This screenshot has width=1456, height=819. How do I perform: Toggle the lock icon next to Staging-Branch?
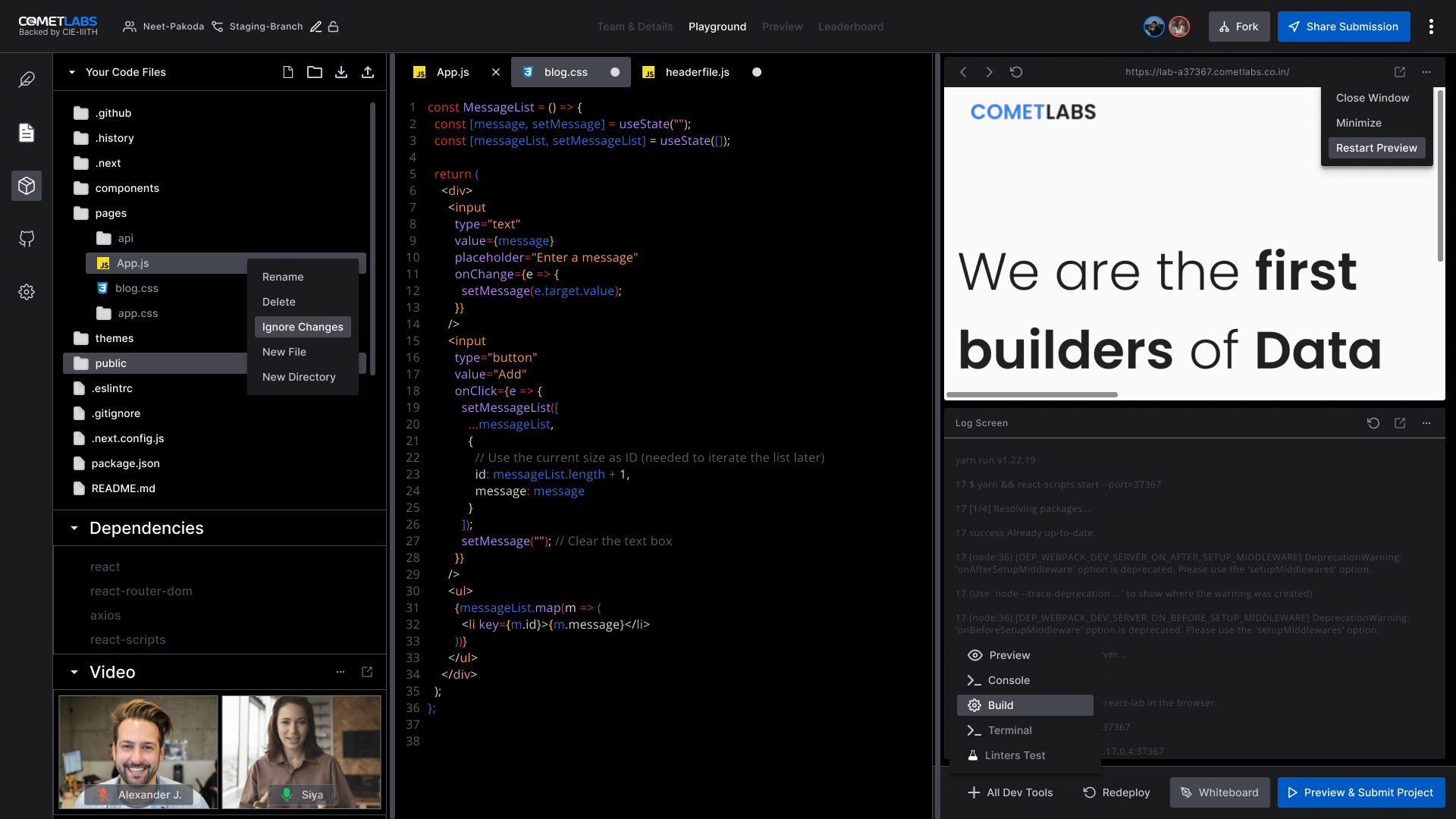tap(333, 27)
